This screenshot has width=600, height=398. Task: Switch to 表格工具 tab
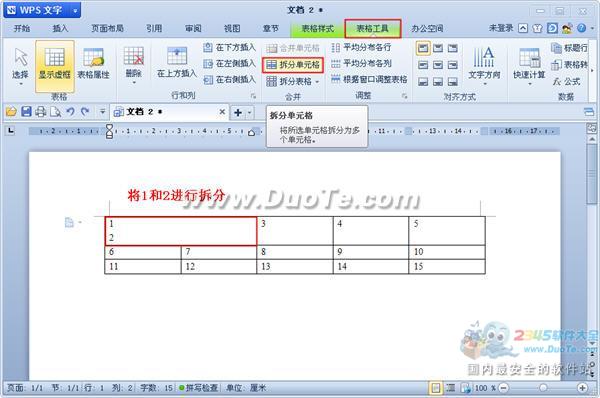pyautogui.click(x=373, y=29)
